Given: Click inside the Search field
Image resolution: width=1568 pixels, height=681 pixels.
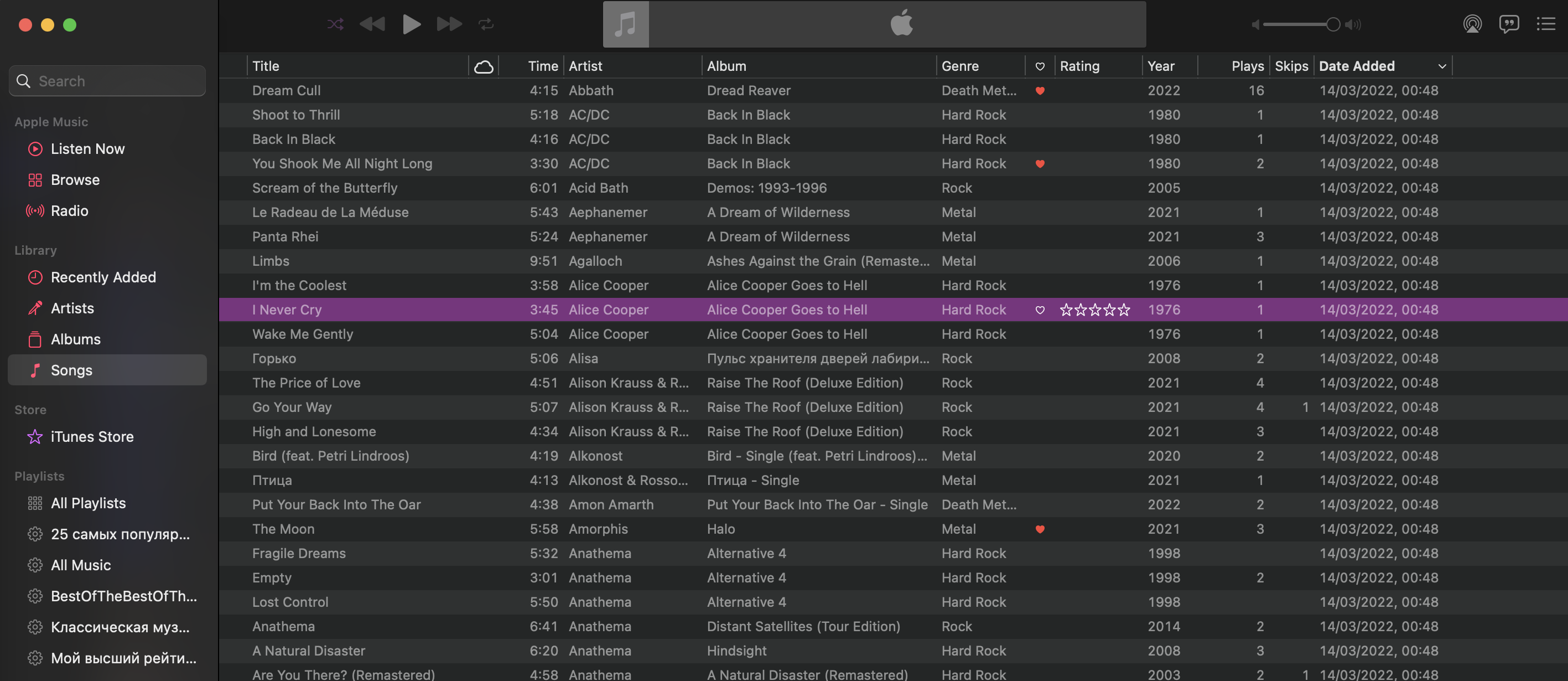Looking at the screenshot, I should [107, 80].
